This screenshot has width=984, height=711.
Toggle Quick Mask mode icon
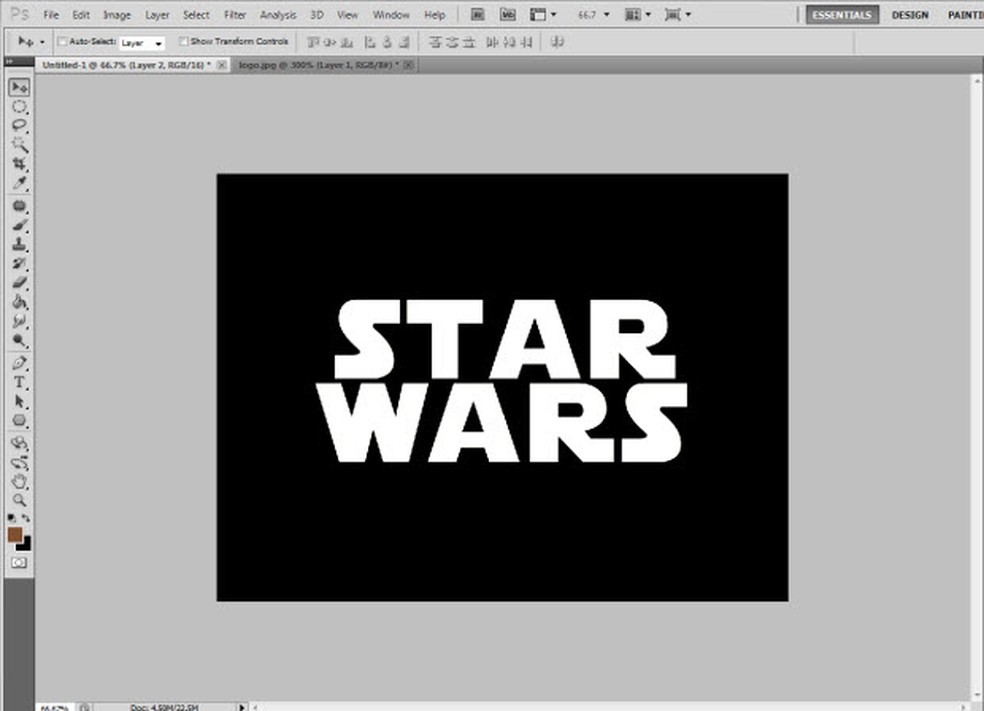click(19, 564)
